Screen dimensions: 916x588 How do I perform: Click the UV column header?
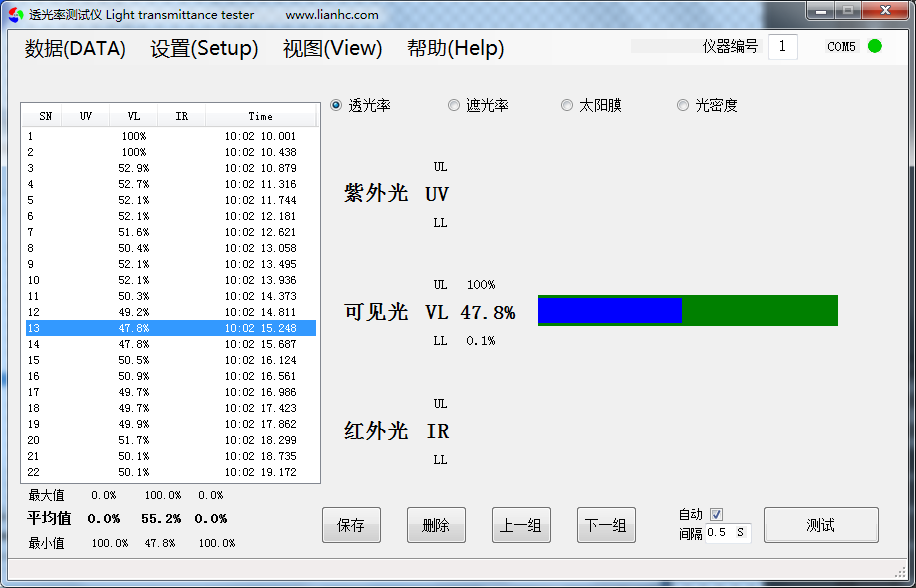(85, 116)
